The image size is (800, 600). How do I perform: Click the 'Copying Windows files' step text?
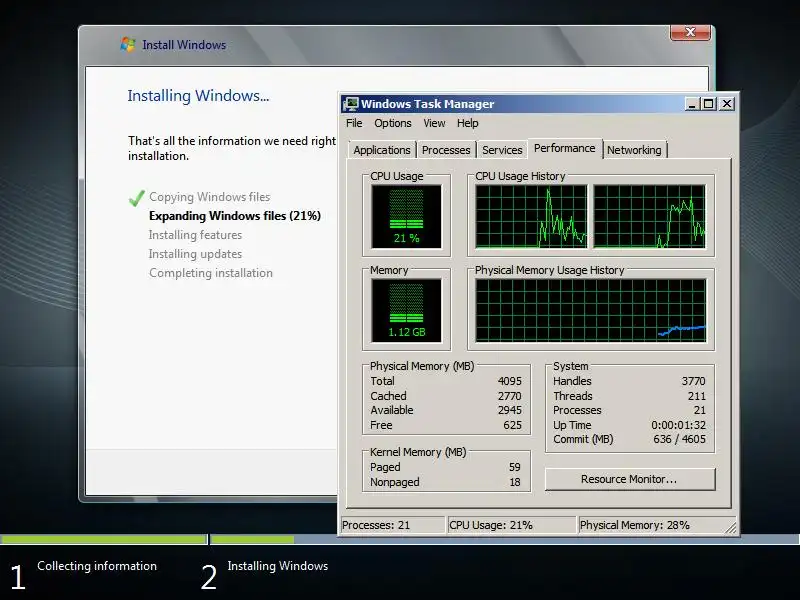click(210, 197)
